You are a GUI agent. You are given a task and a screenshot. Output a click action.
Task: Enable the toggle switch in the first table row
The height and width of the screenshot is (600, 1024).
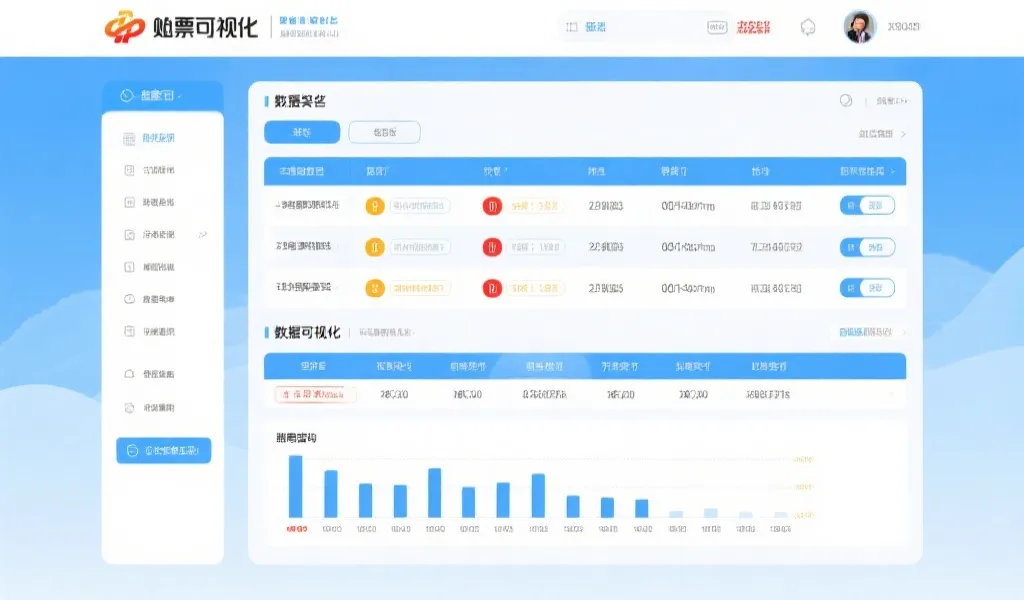tap(867, 205)
